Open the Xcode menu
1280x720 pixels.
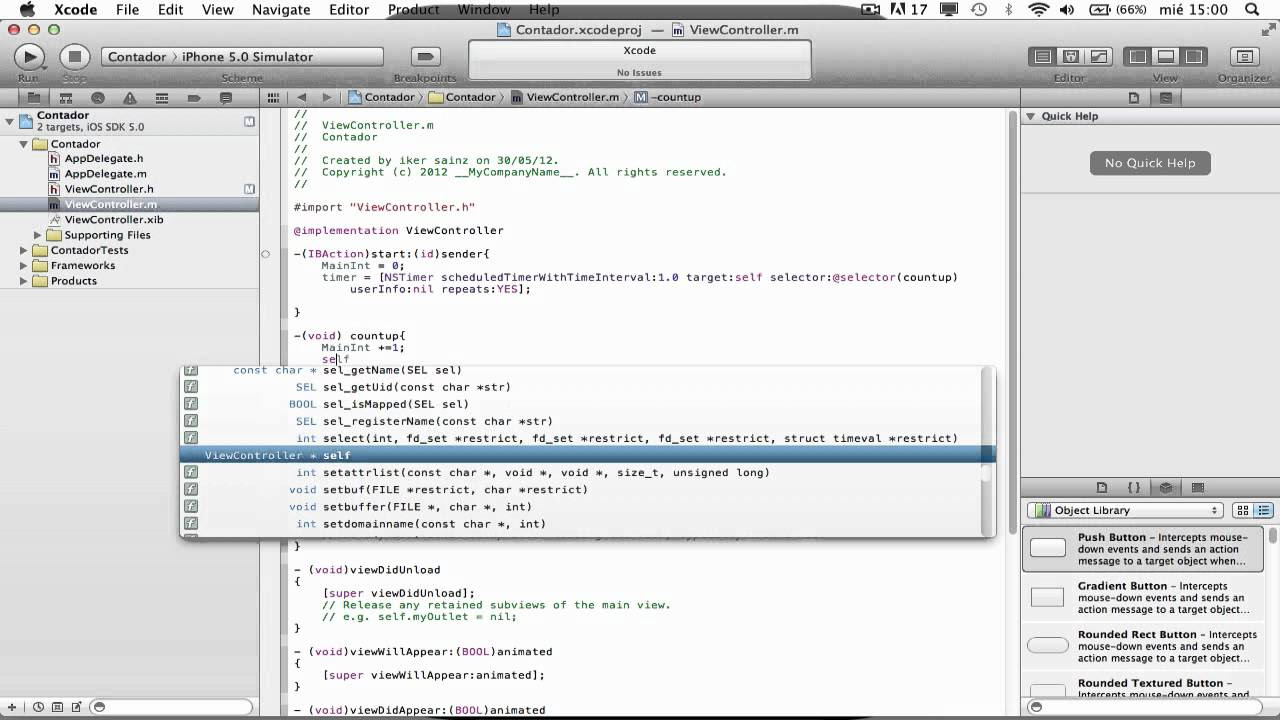pos(76,9)
